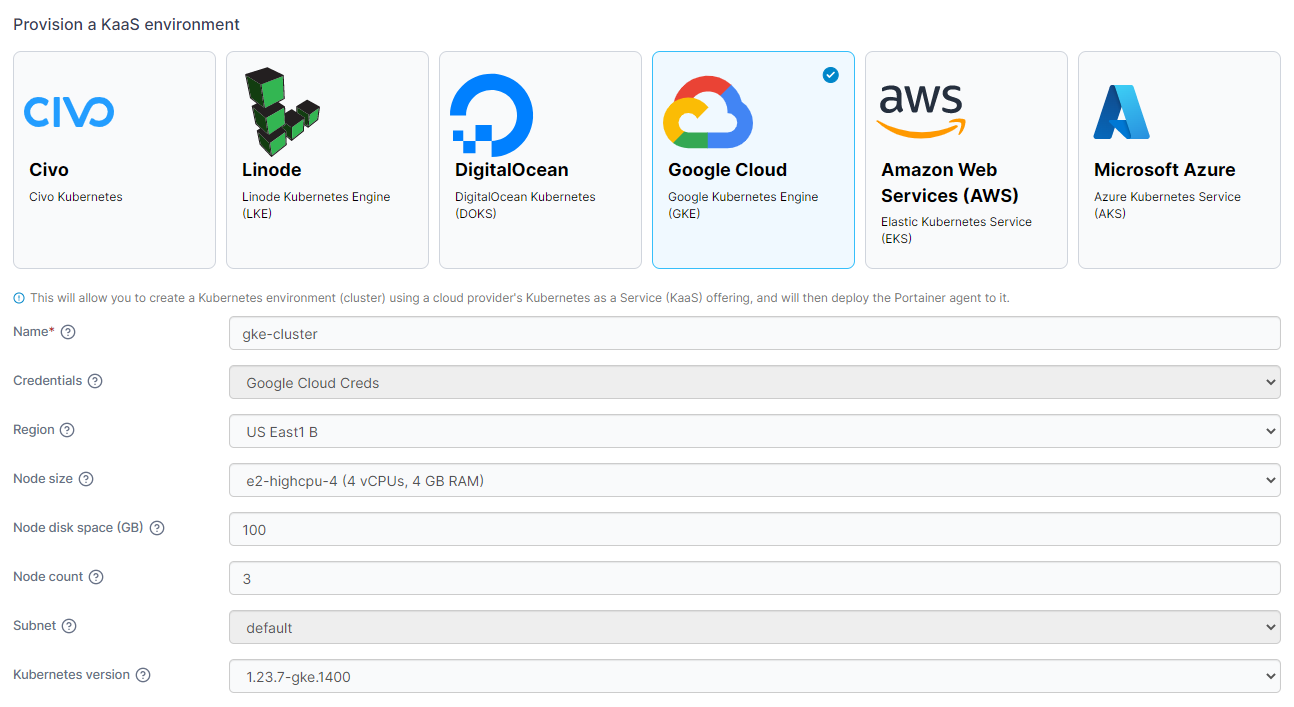Open the Credentials dropdown

click(753, 381)
